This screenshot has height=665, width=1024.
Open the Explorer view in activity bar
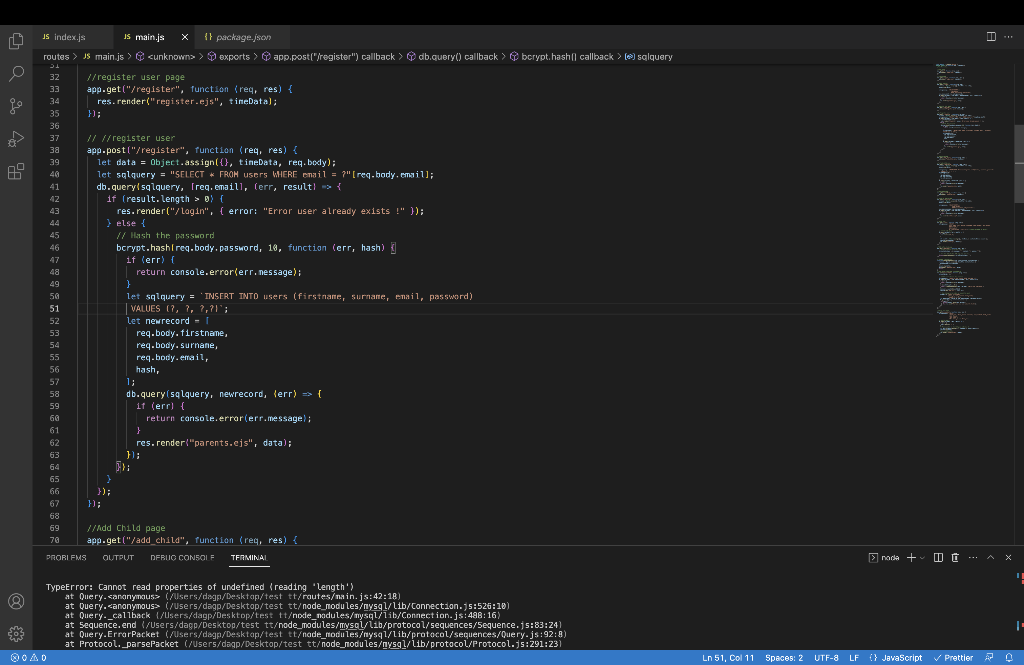(16, 41)
